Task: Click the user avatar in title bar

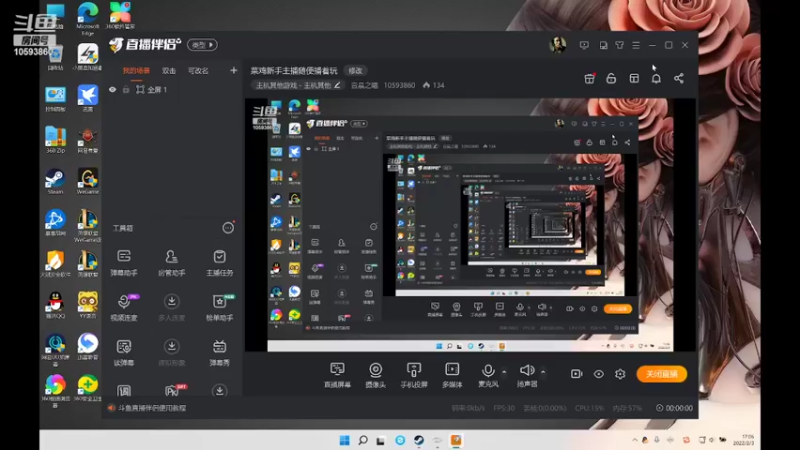Action: pyautogui.click(x=558, y=45)
